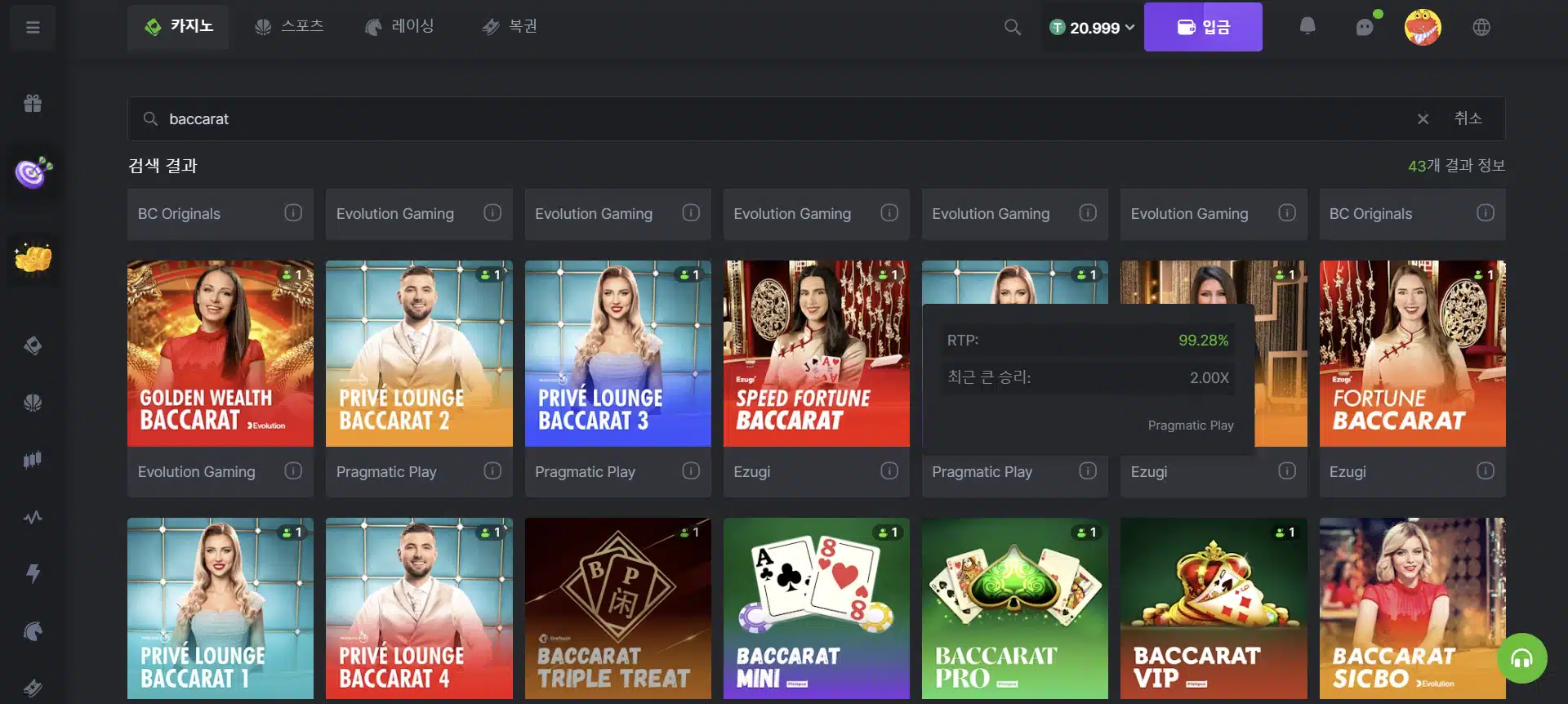Screen dimensions: 1568x704
Task: Open Baccarat VIP game
Action: click(x=1214, y=608)
